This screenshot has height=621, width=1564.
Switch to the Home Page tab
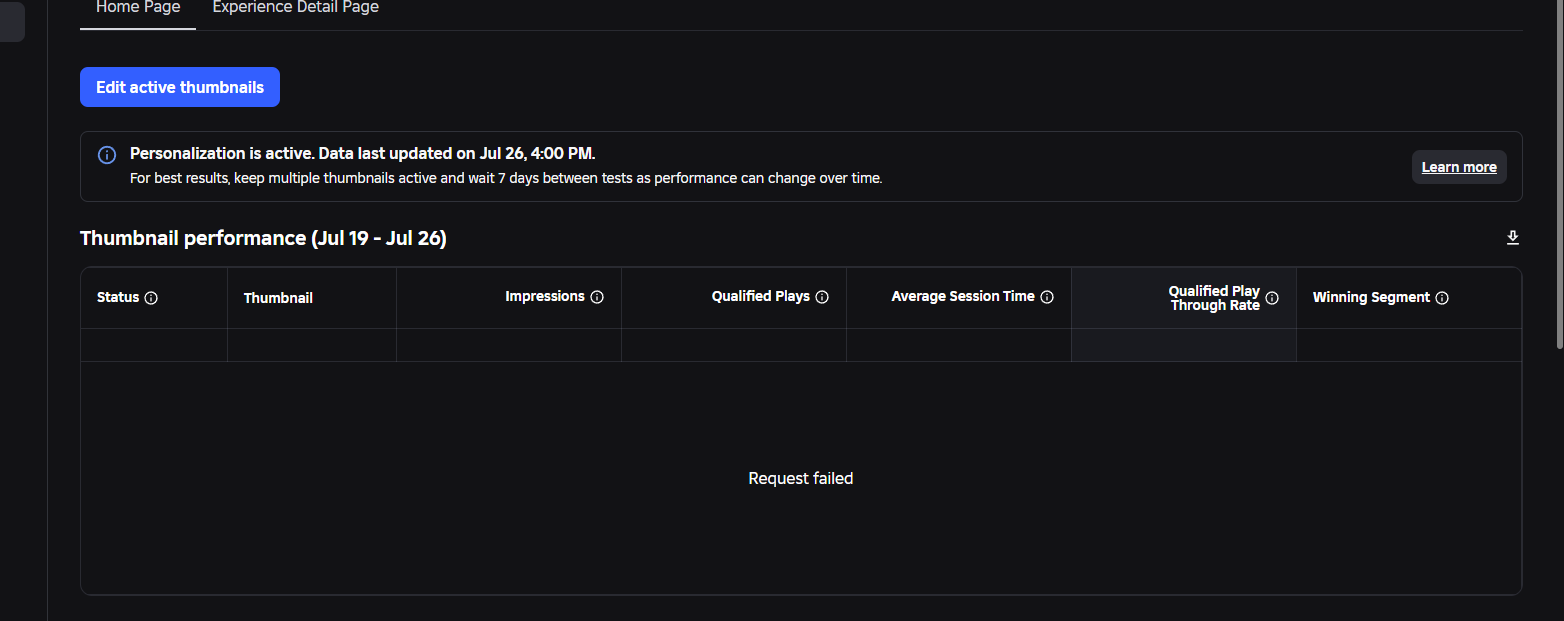point(138,8)
